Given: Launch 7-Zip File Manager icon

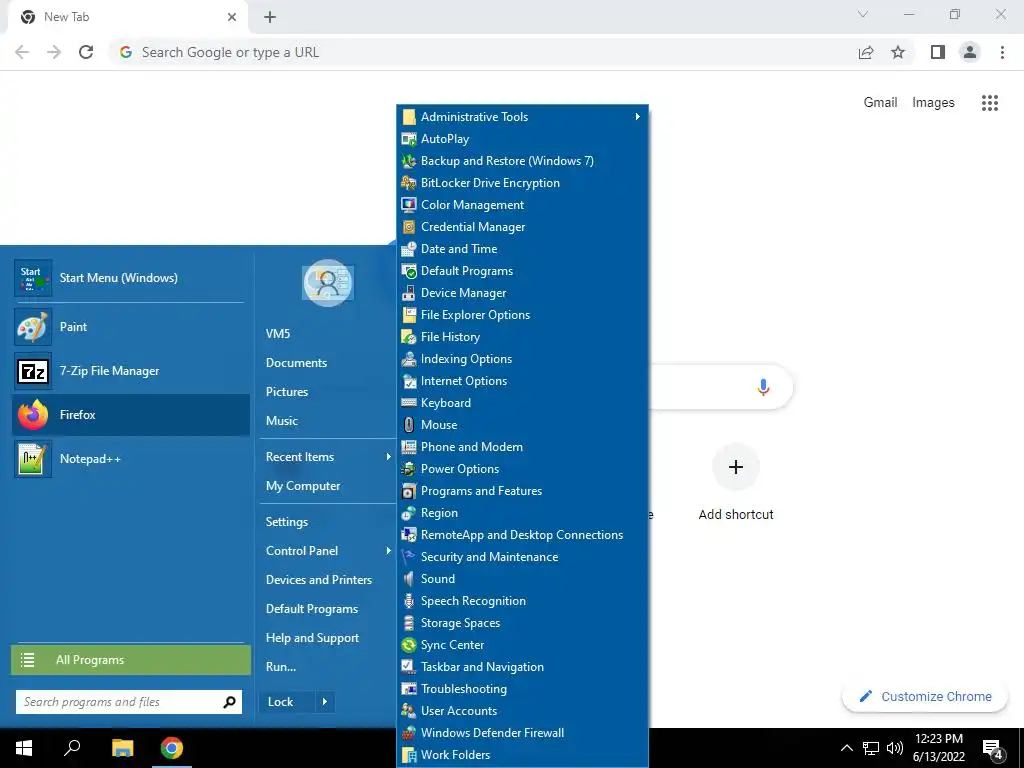Looking at the screenshot, I should pyautogui.click(x=33, y=371).
